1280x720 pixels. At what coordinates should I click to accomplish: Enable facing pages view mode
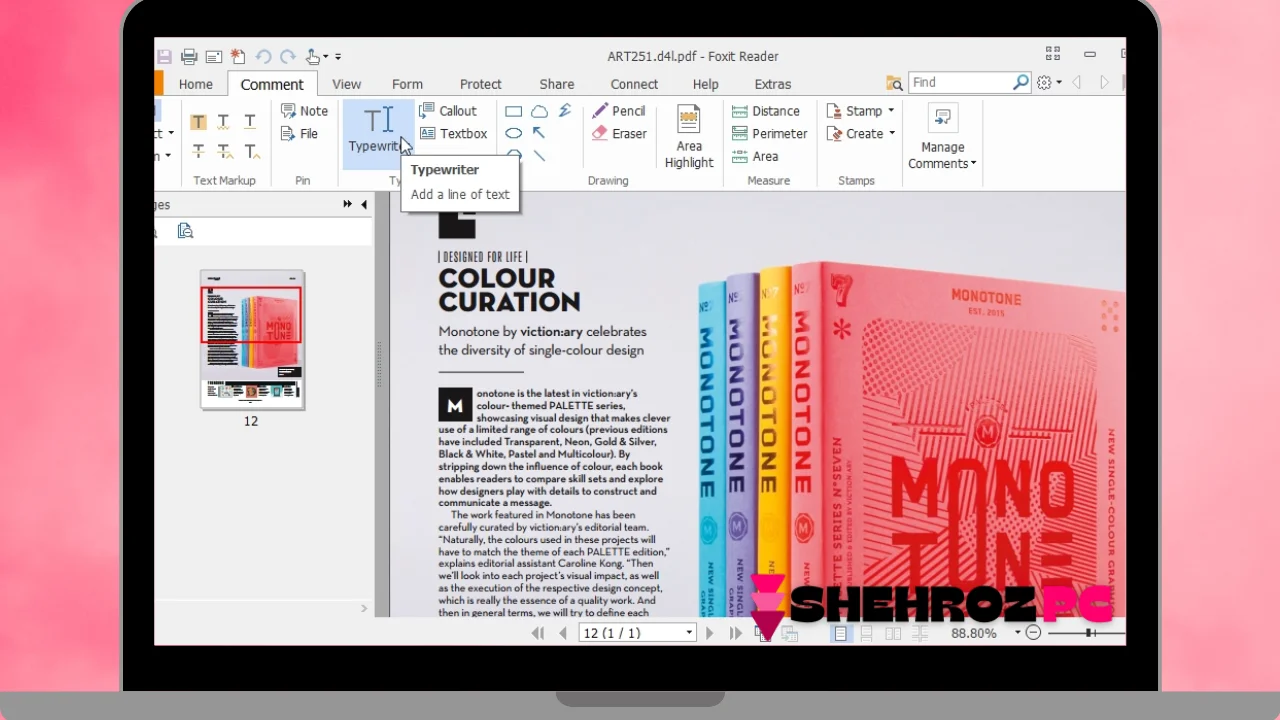click(x=894, y=633)
